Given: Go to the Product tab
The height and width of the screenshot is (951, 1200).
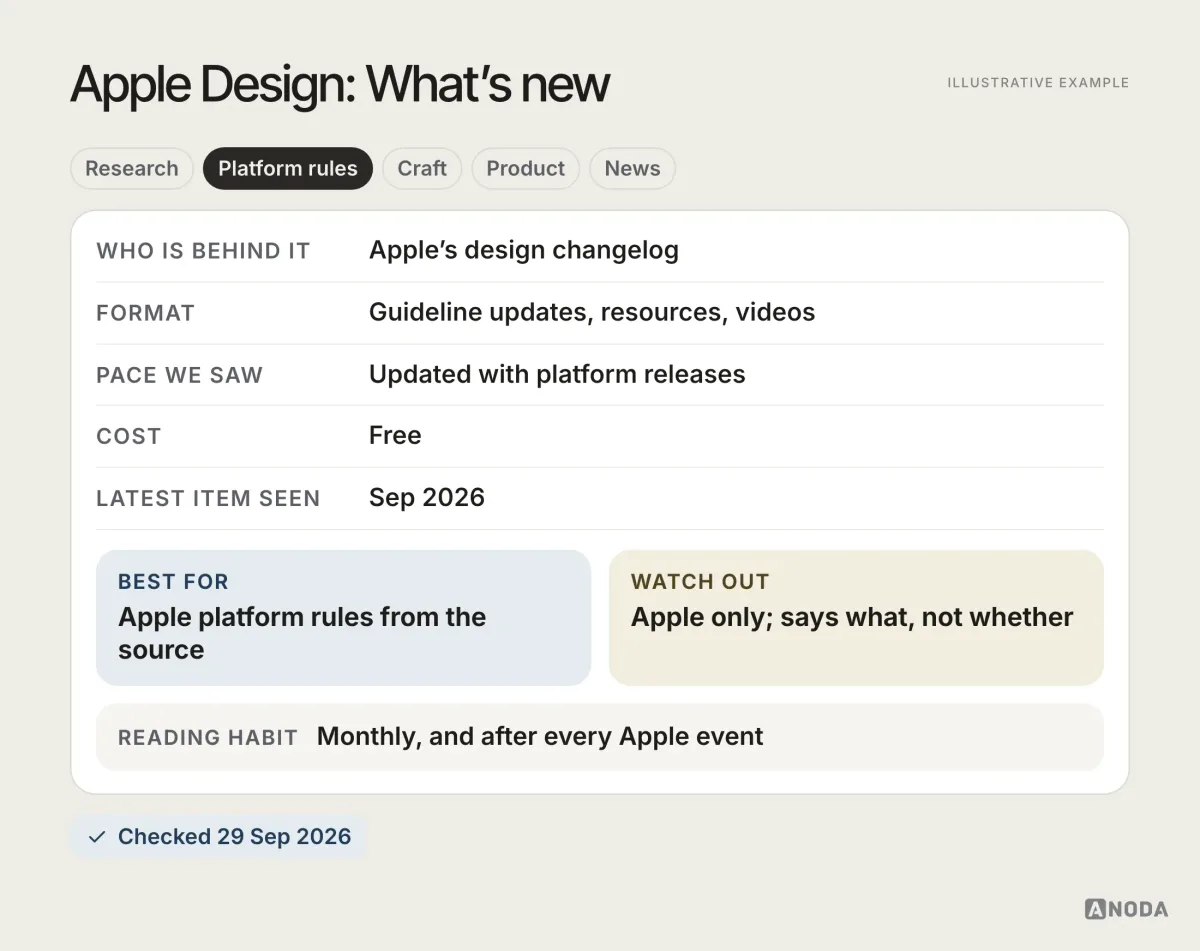Looking at the screenshot, I should point(526,168).
